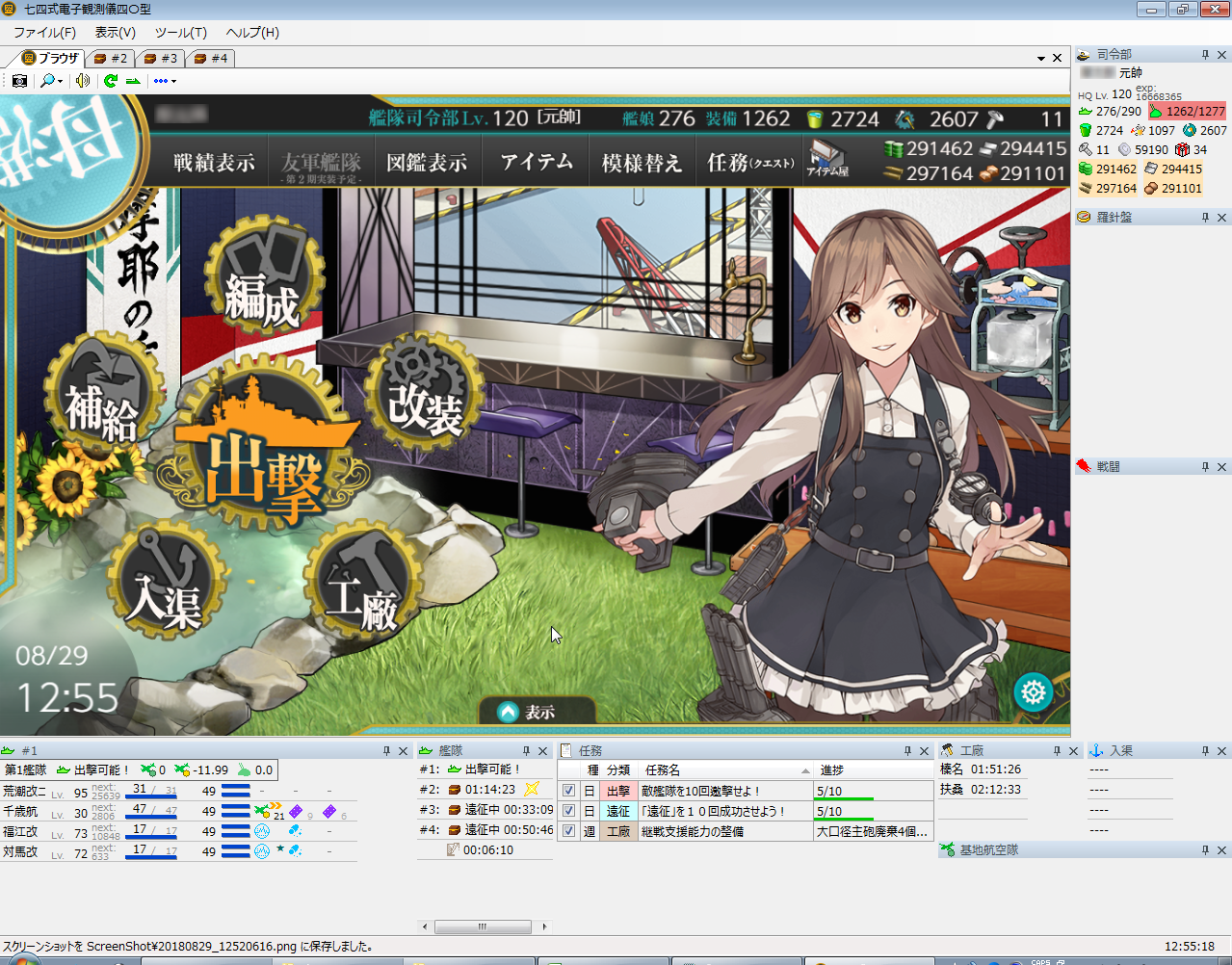The width and height of the screenshot is (1232, 965).
Task: Uncheck the 継戦支援能力の整備 quest checkbox
Action: pos(568,831)
